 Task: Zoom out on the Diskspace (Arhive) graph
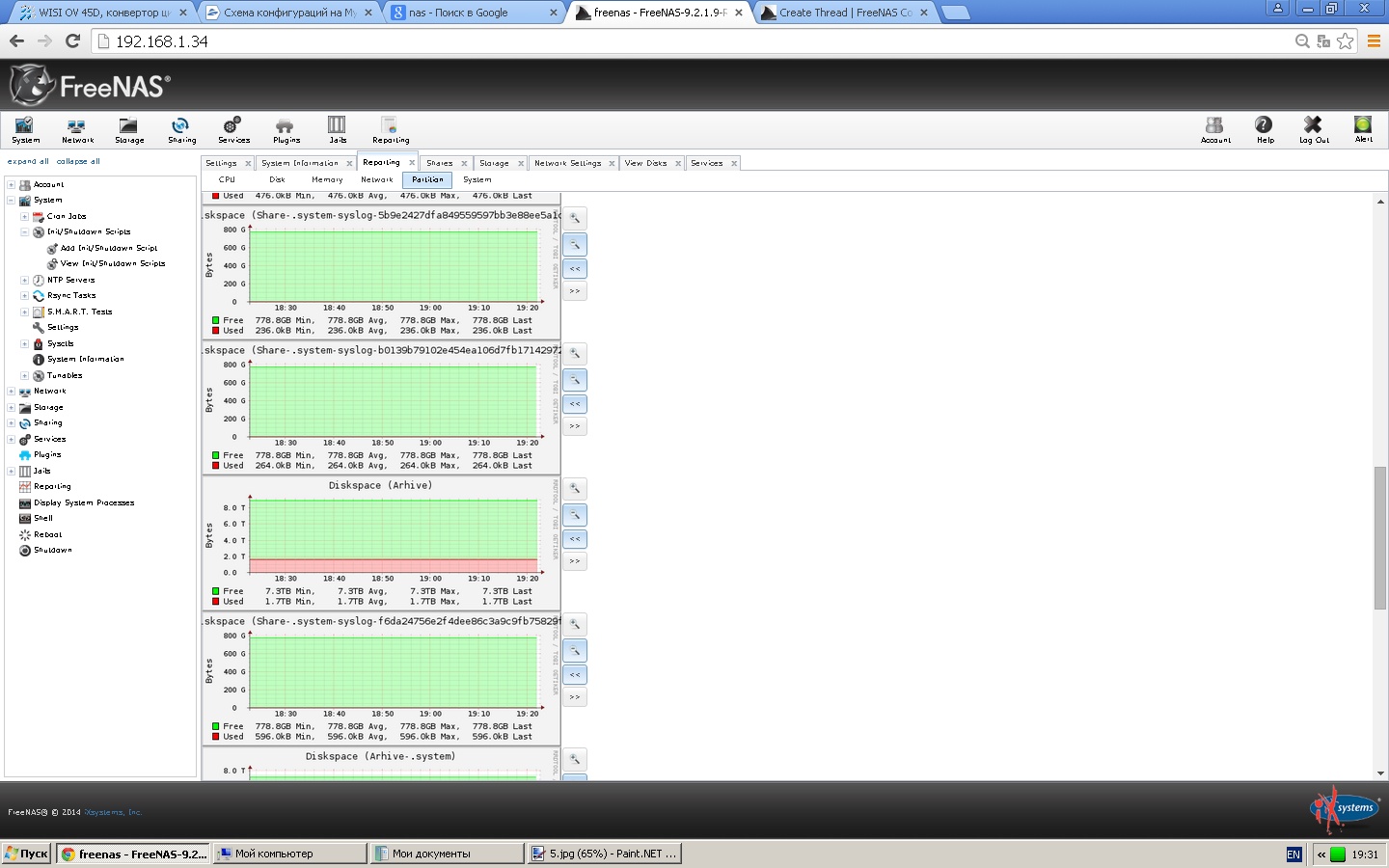575,515
